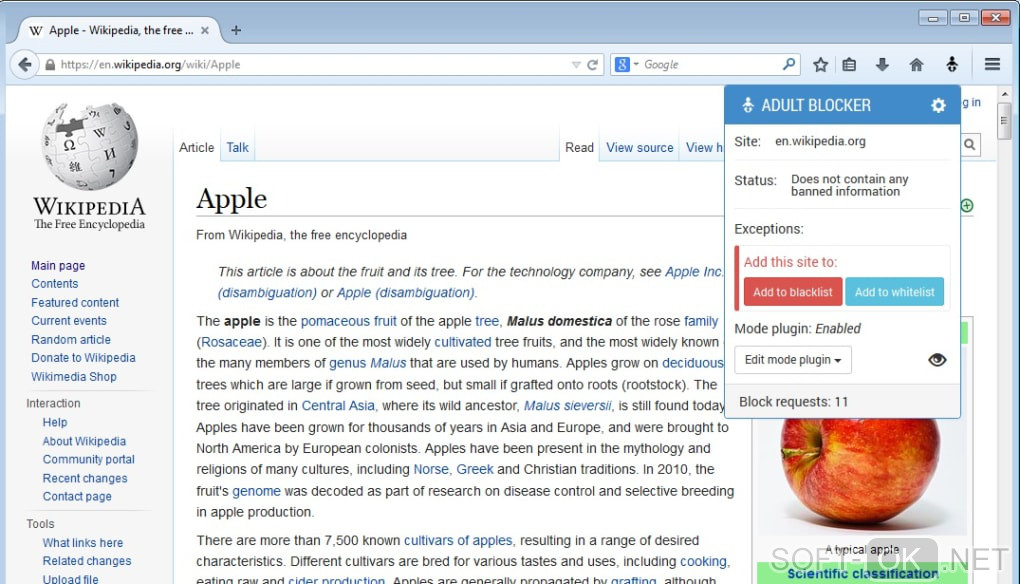Open Related changes tool link
This screenshot has height=584, width=1020.
pos(87,561)
